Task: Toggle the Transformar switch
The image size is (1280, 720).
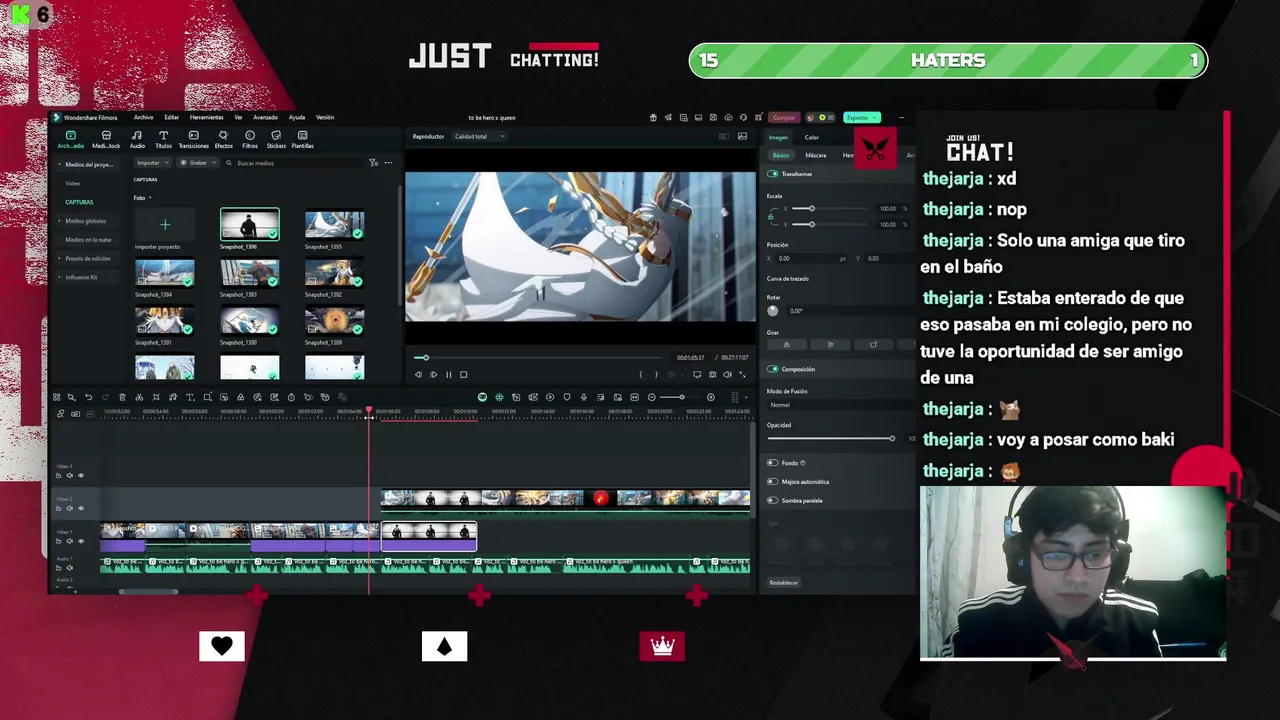Action: (x=772, y=174)
